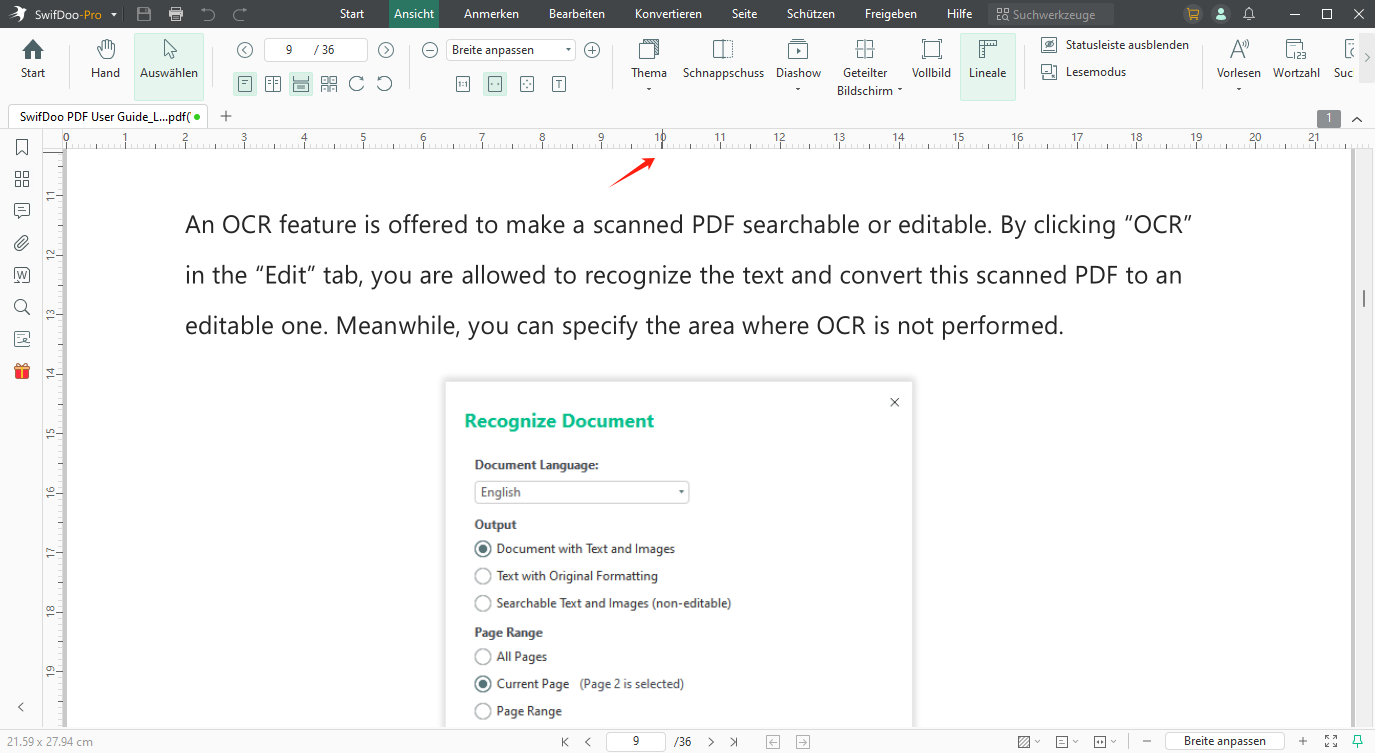Switch to the Bearbeiten tab
1375x753 pixels.
point(579,14)
